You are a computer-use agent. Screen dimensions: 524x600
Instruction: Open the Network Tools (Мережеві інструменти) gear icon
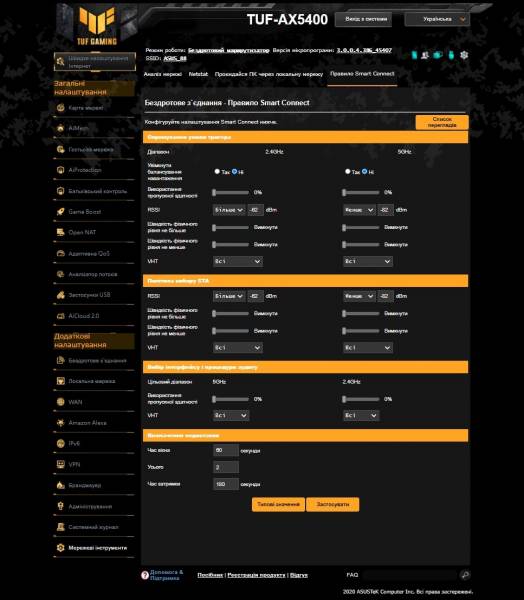coord(60,548)
